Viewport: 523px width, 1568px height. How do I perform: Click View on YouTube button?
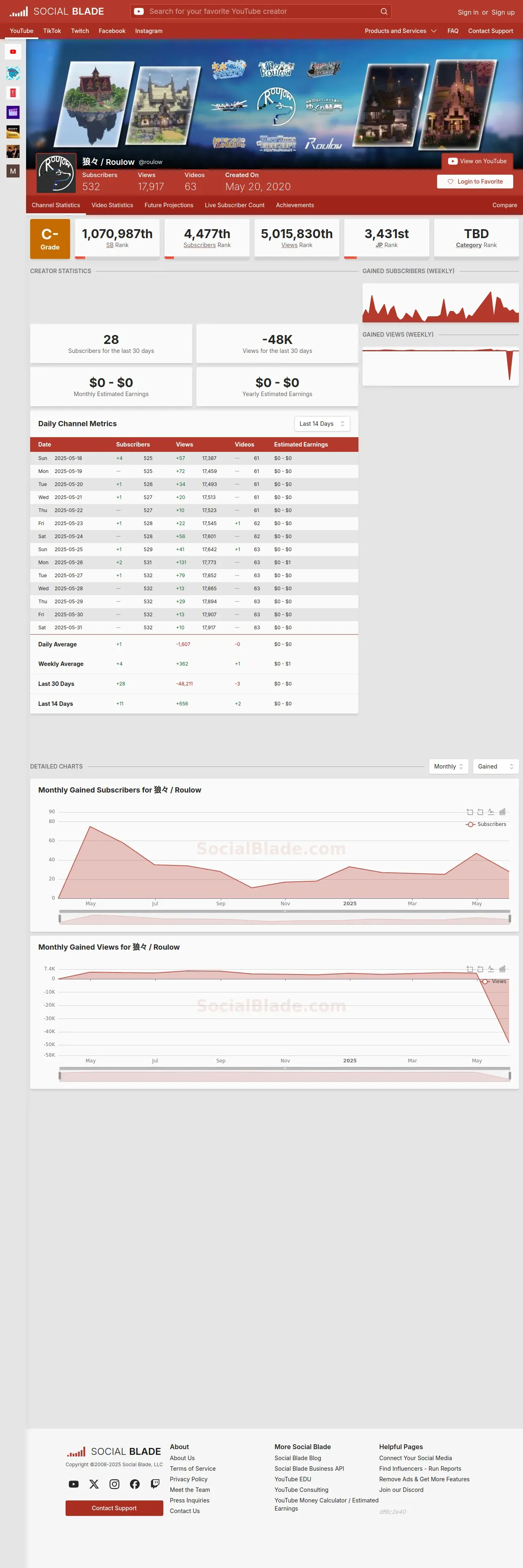pos(477,161)
